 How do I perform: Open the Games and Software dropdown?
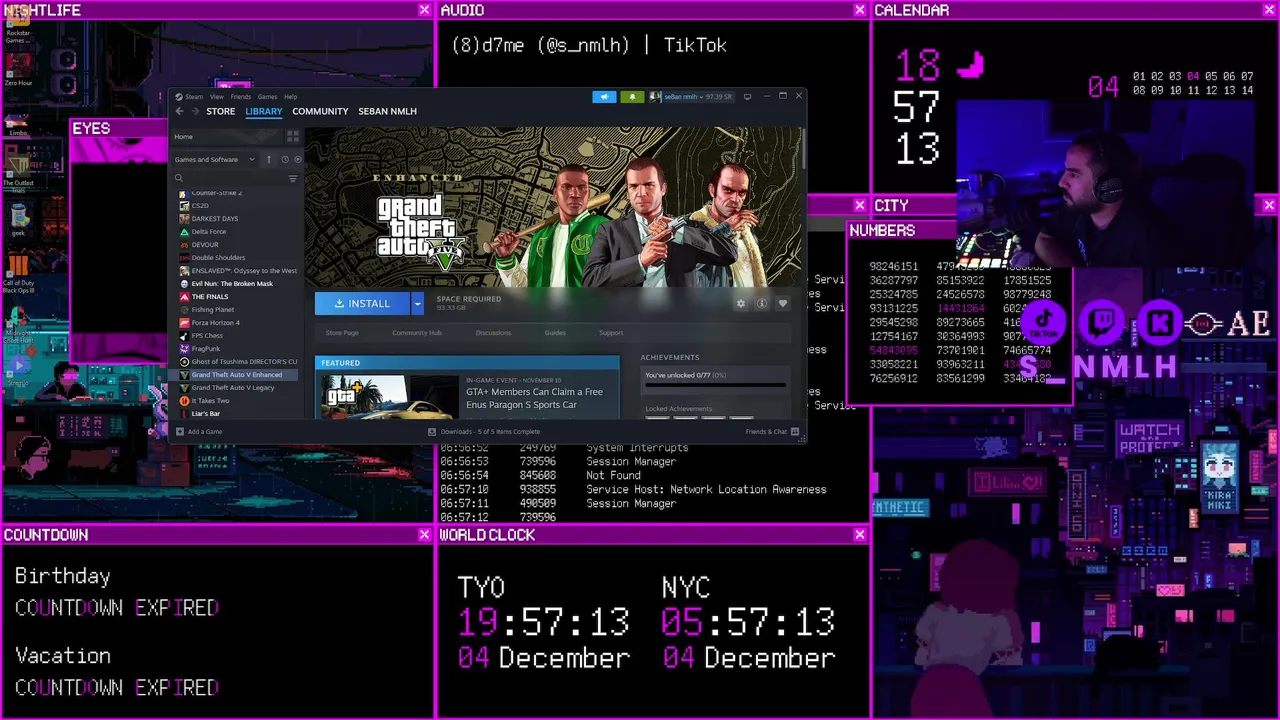(215, 159)
